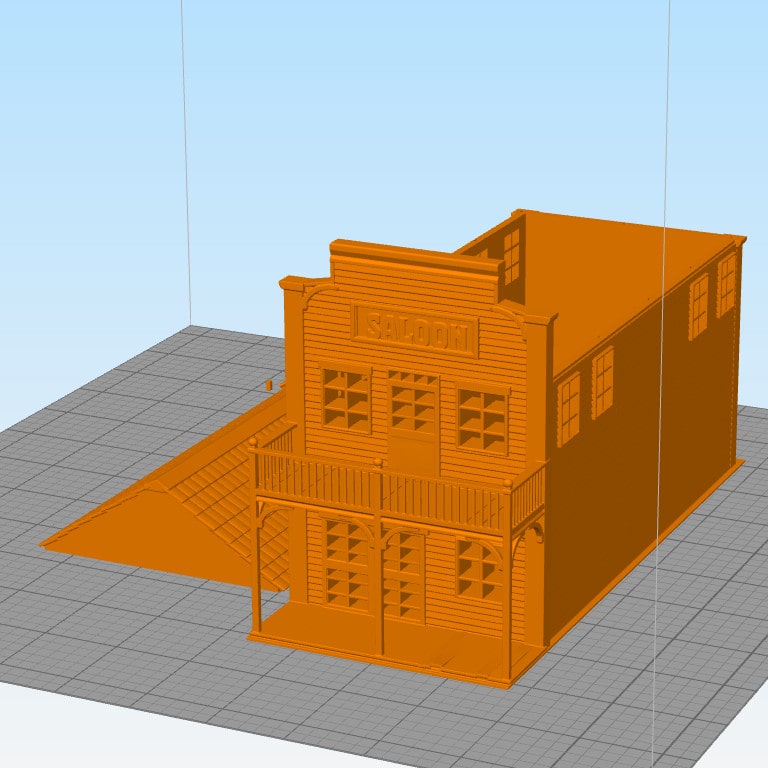This screenshot has height=768, width=768.
Task: Click the SALOON sign on the facade
Action: pos(415,331)
